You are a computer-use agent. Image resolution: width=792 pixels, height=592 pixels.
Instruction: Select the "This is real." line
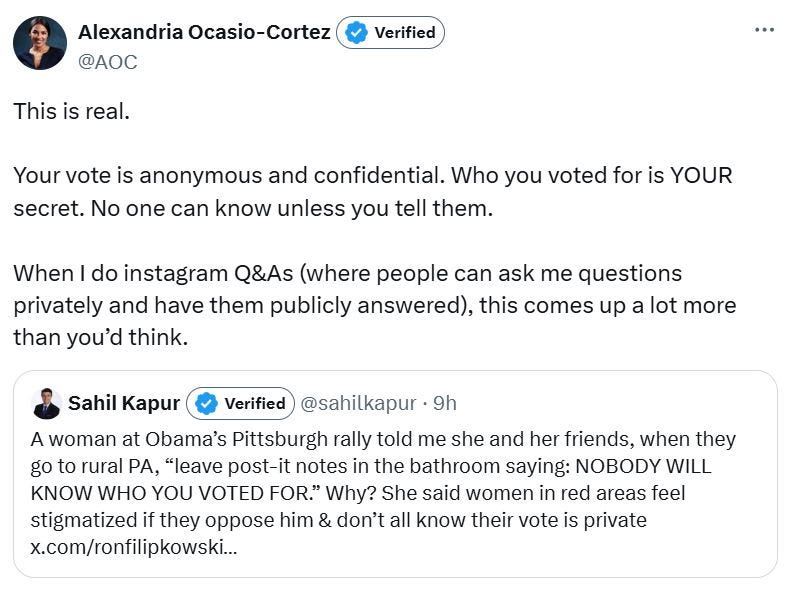(x=71, y=111)
